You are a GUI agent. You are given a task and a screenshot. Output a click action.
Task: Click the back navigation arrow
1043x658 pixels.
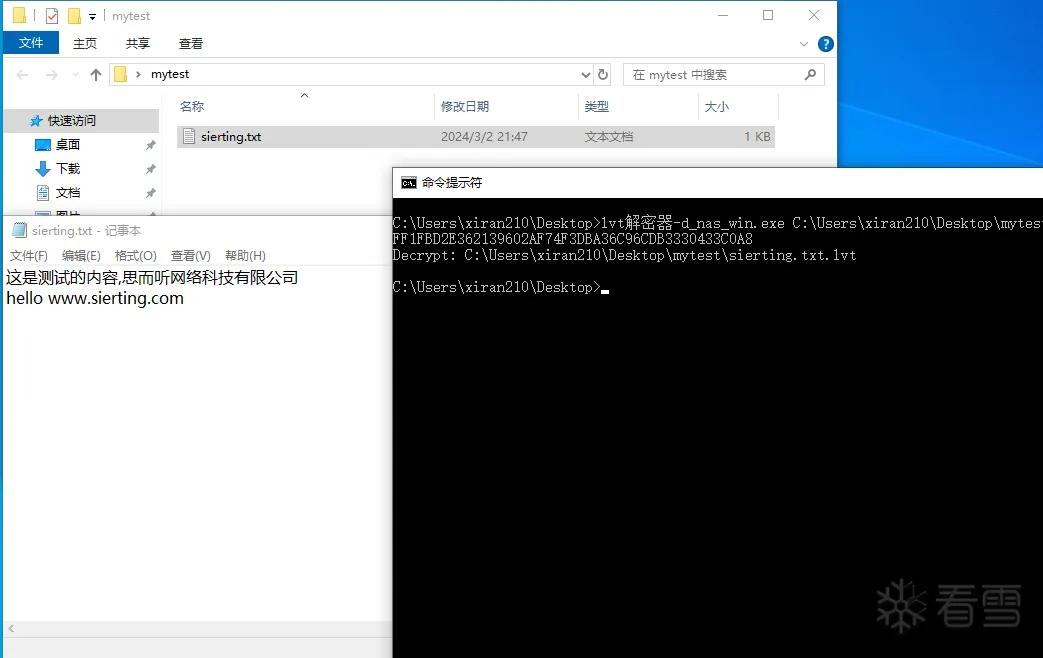pos(22,75)
